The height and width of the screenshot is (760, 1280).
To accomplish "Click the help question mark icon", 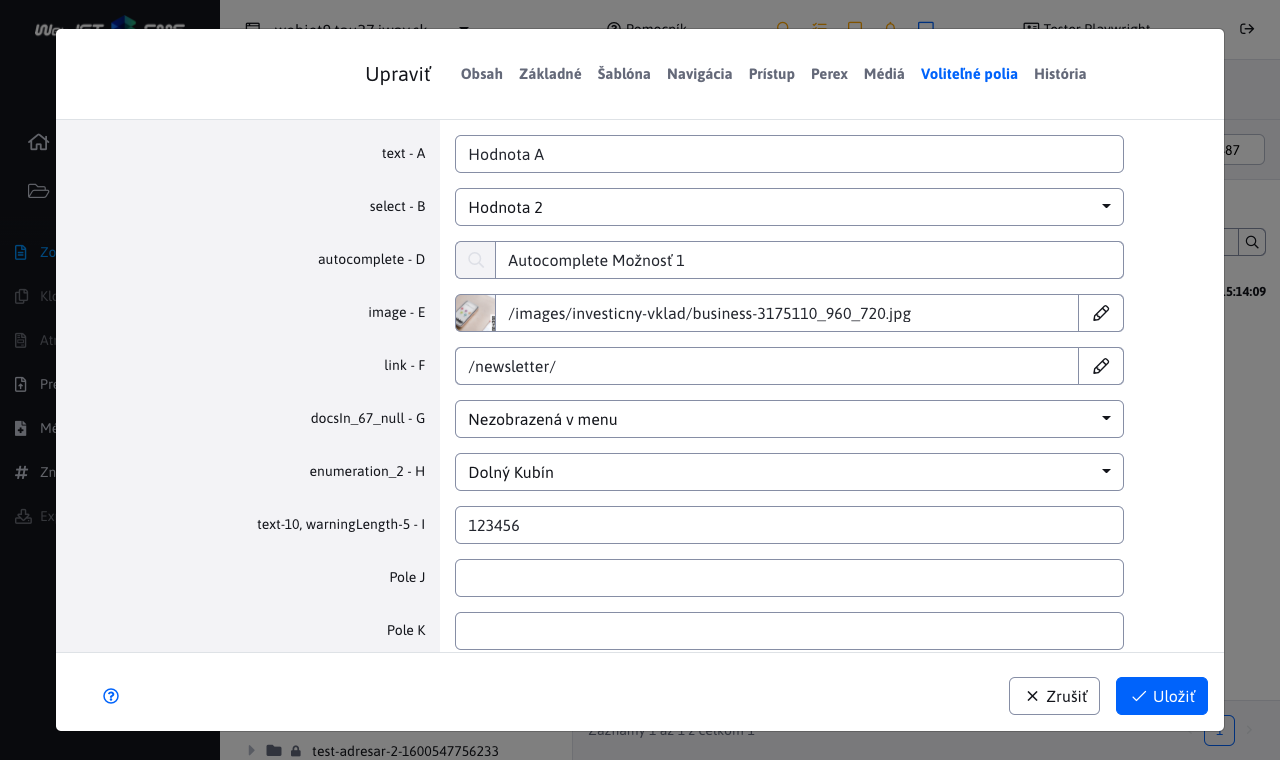I will [x=111, y=696].
